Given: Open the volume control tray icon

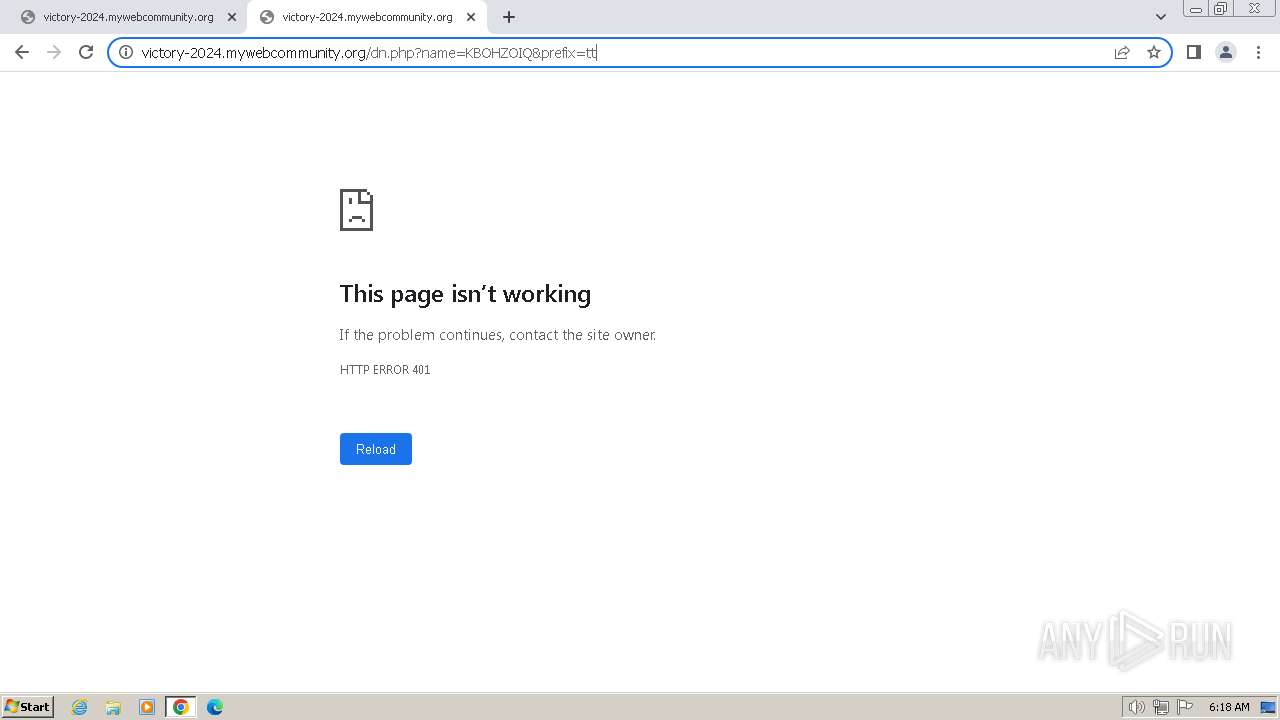Looking at the screenshot, I should [1136, 707].
